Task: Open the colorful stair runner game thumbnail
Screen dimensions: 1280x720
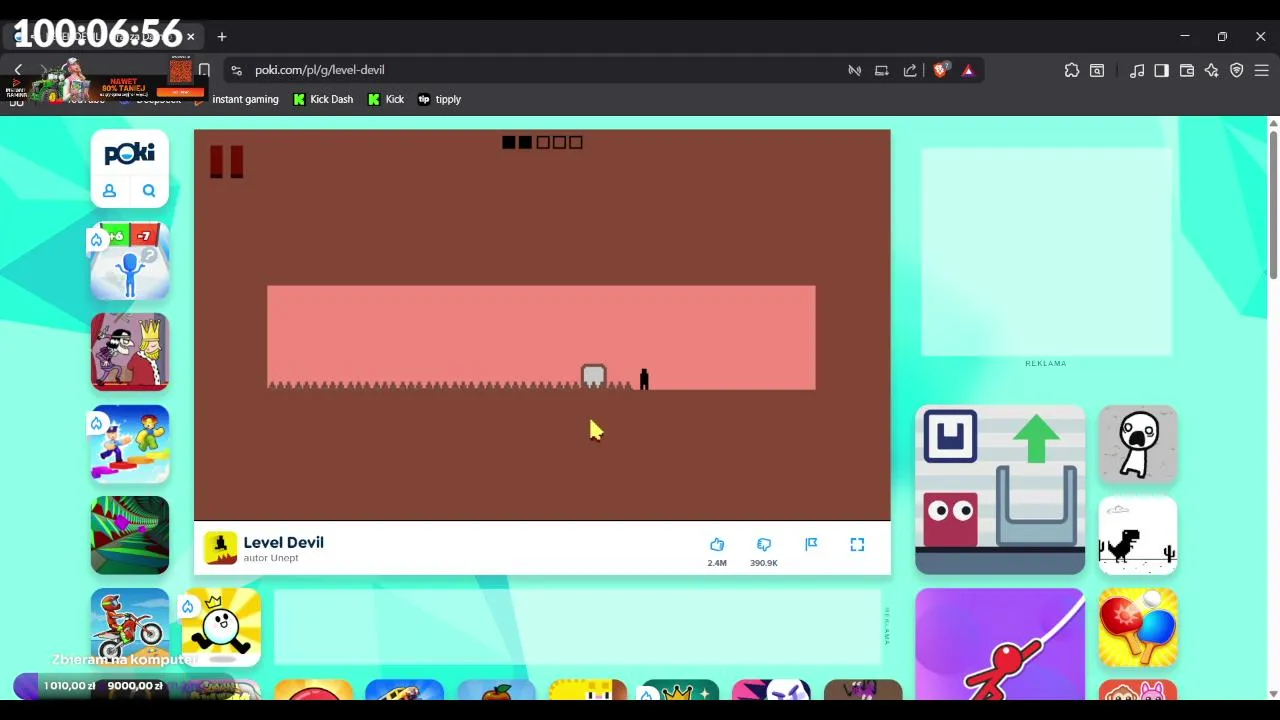Action: pos(130,444)
